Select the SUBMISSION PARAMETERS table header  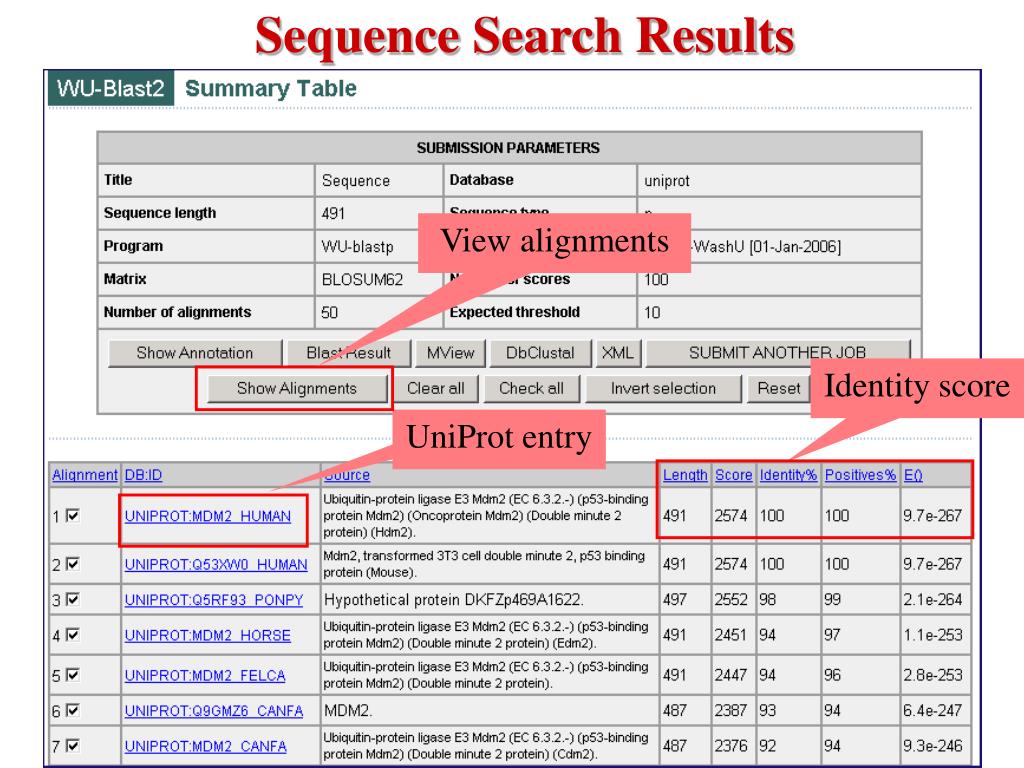tap(508, 148)
